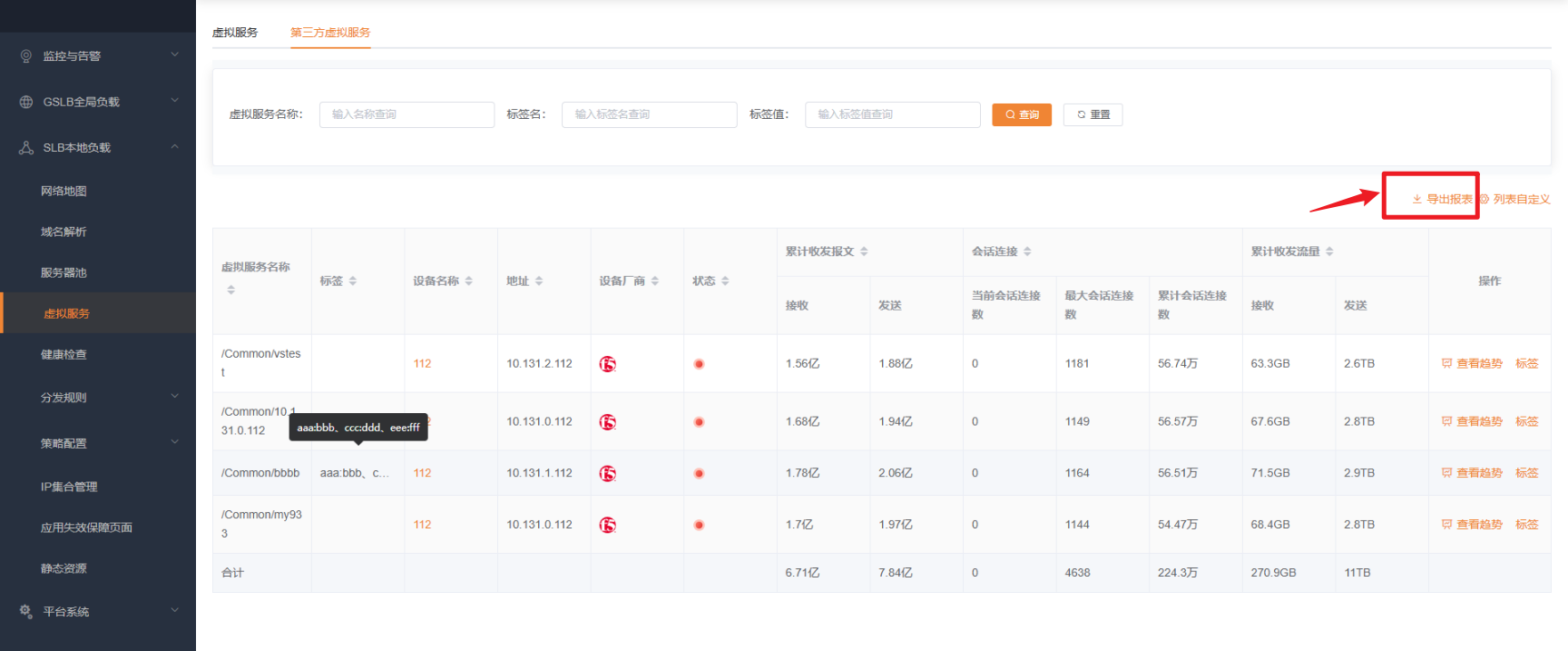Expand the 平台系统 sidebar menu

174,611
